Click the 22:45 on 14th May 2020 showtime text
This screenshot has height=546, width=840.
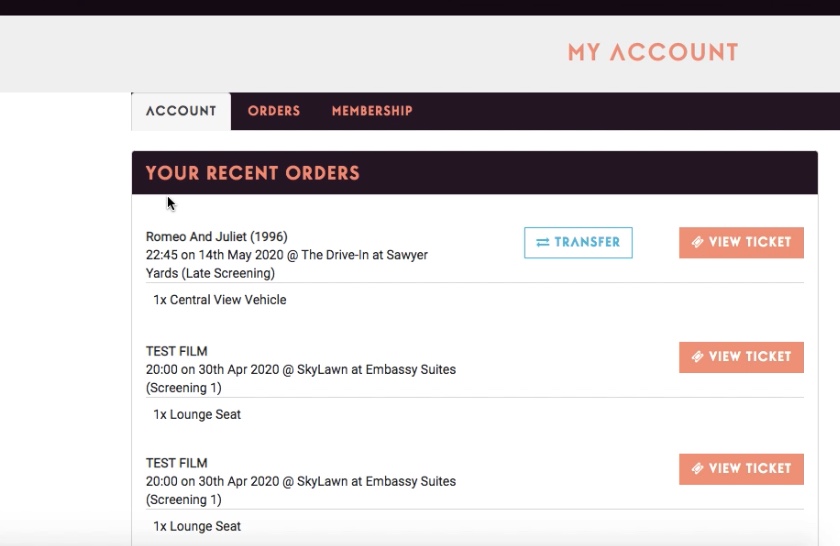[214, 255]
